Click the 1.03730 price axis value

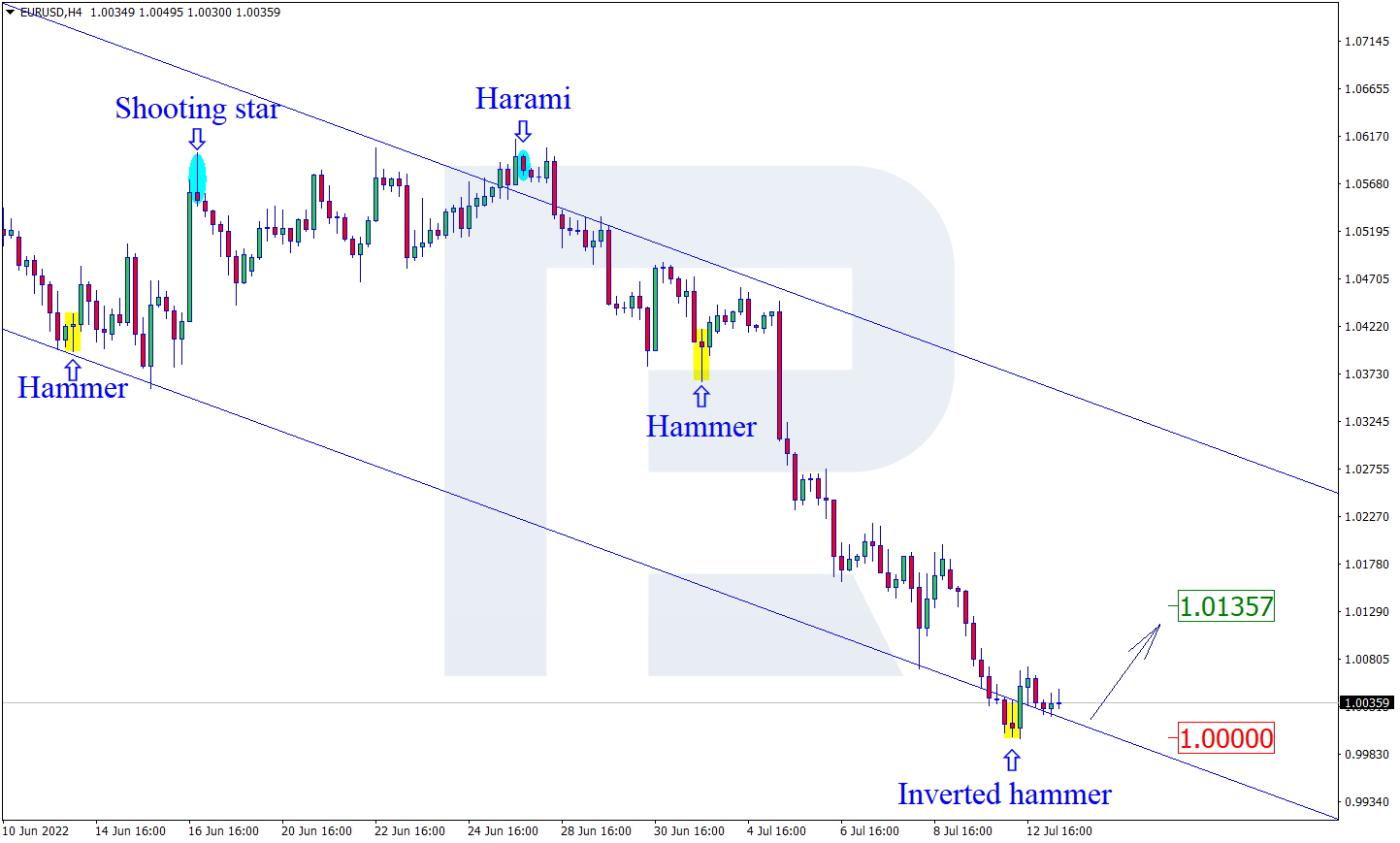(x=1366, y=374)
